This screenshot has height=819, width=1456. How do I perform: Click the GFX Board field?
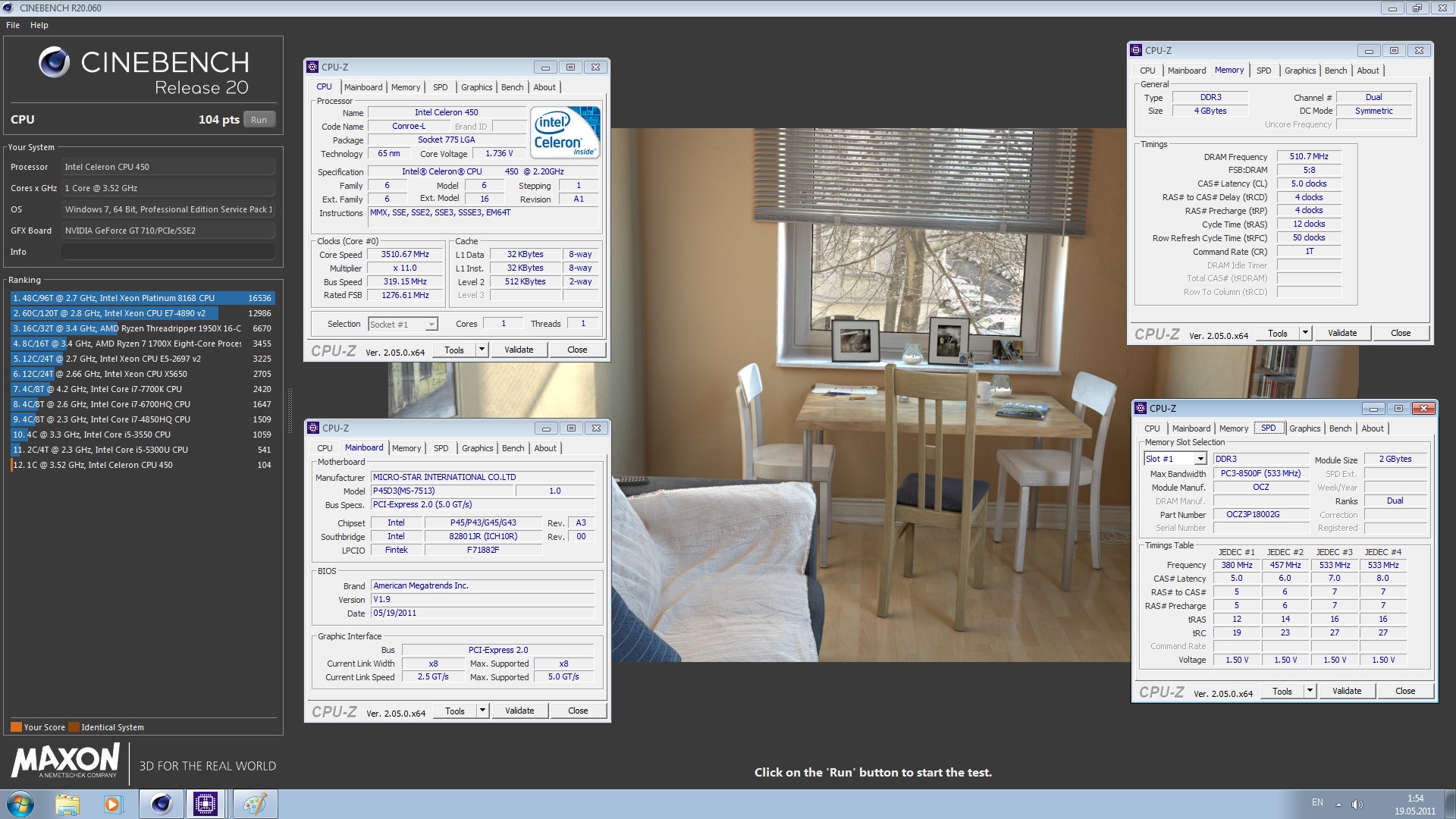pos(168,231)
